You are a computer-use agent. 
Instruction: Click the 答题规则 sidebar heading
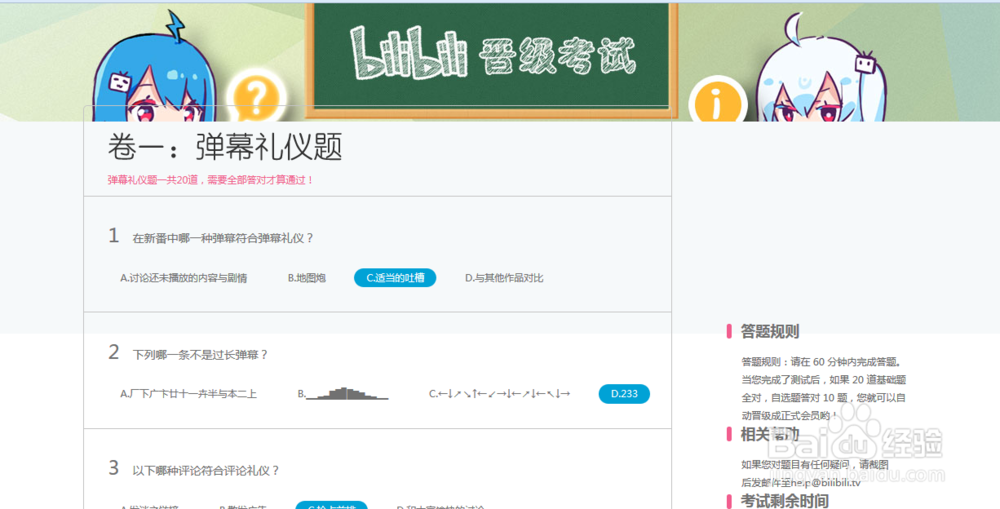[x=769, y=331]
